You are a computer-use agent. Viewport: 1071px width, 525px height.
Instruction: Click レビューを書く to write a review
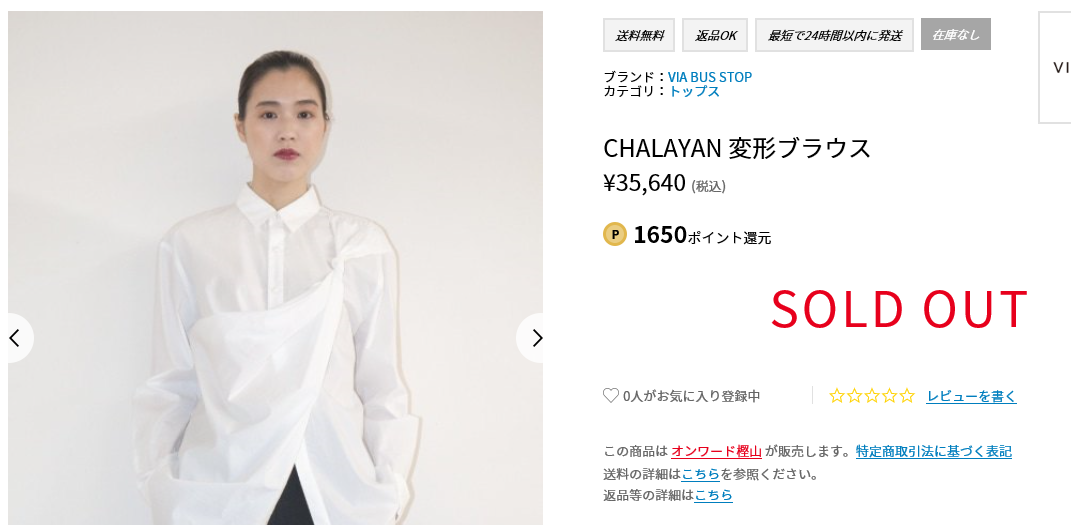click(971, 396)
